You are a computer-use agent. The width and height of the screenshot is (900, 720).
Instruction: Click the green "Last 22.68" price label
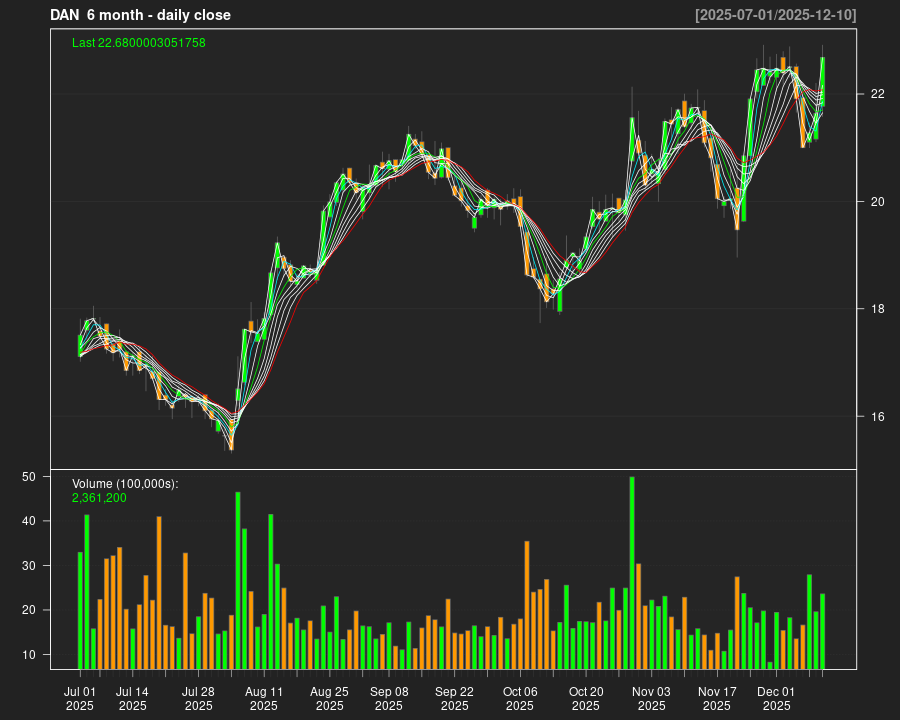pos(139,43)
